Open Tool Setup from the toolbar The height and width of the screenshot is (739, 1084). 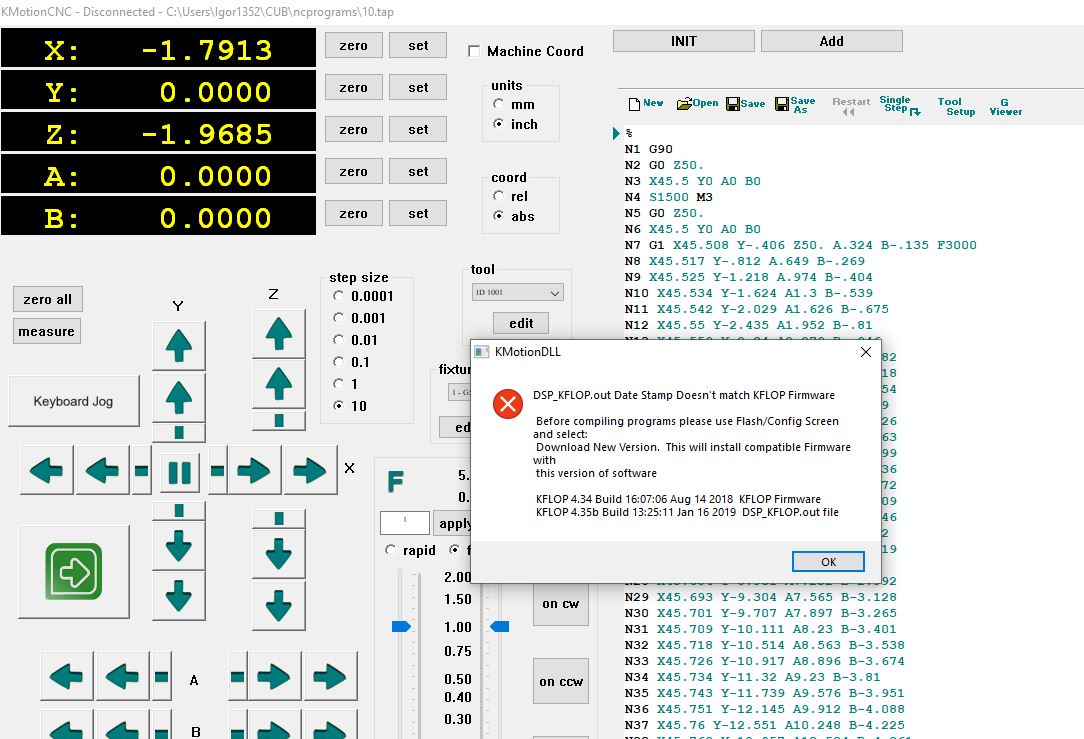click(x=955, y=106)
